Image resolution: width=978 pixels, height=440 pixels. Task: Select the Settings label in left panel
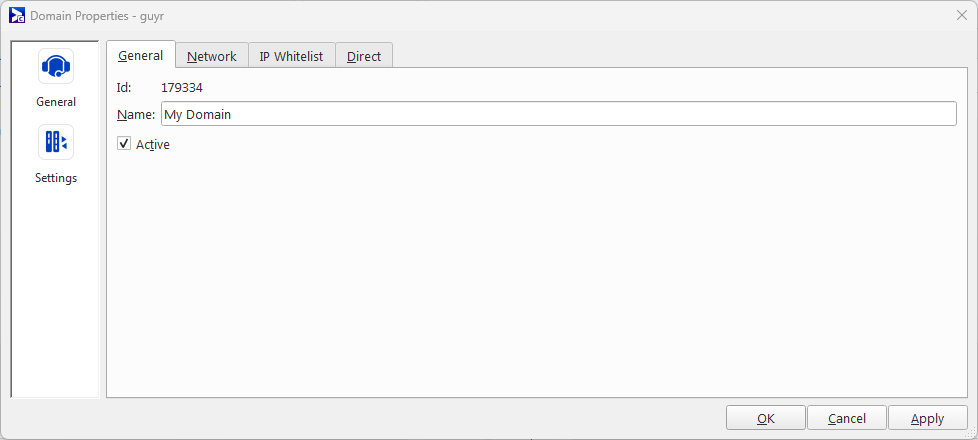(x=56, y=178)
